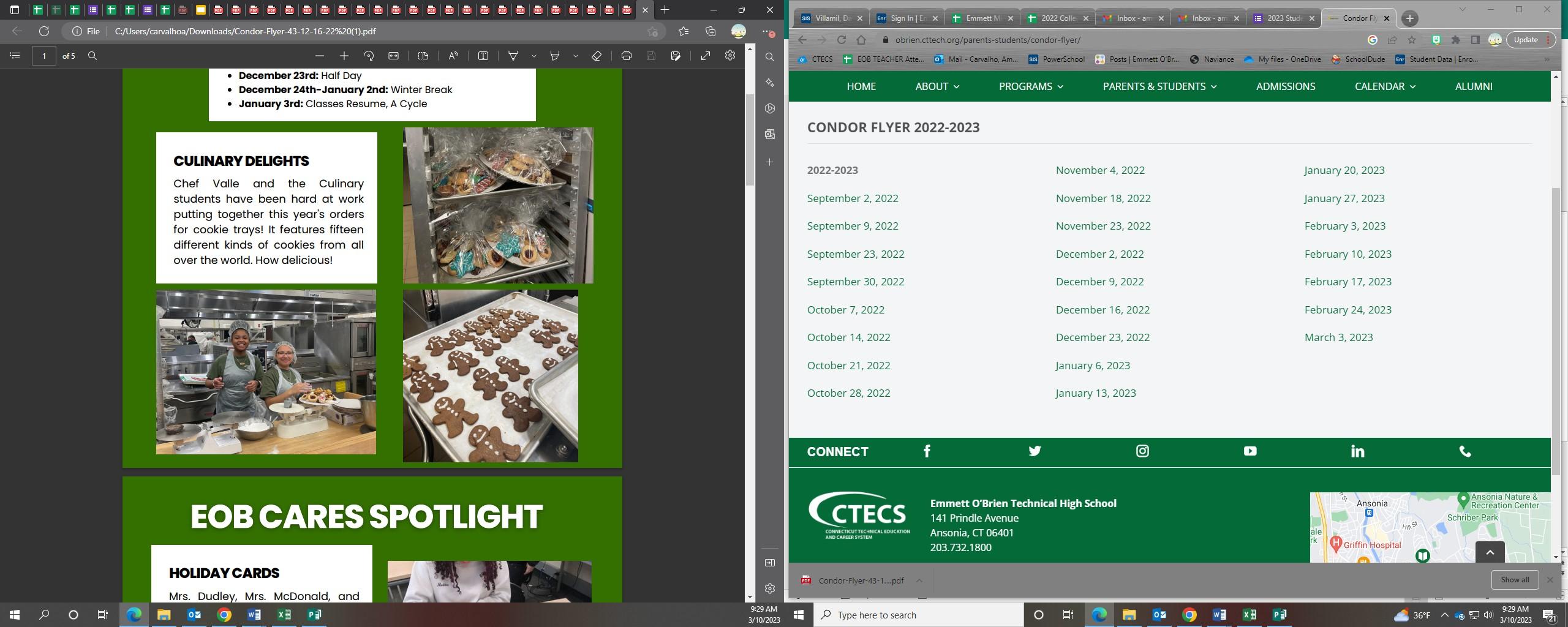Screen dimensions: 1568x627
Task: Expand the PARENTS & STUDENTS menu
Action: pos(1160,86)
